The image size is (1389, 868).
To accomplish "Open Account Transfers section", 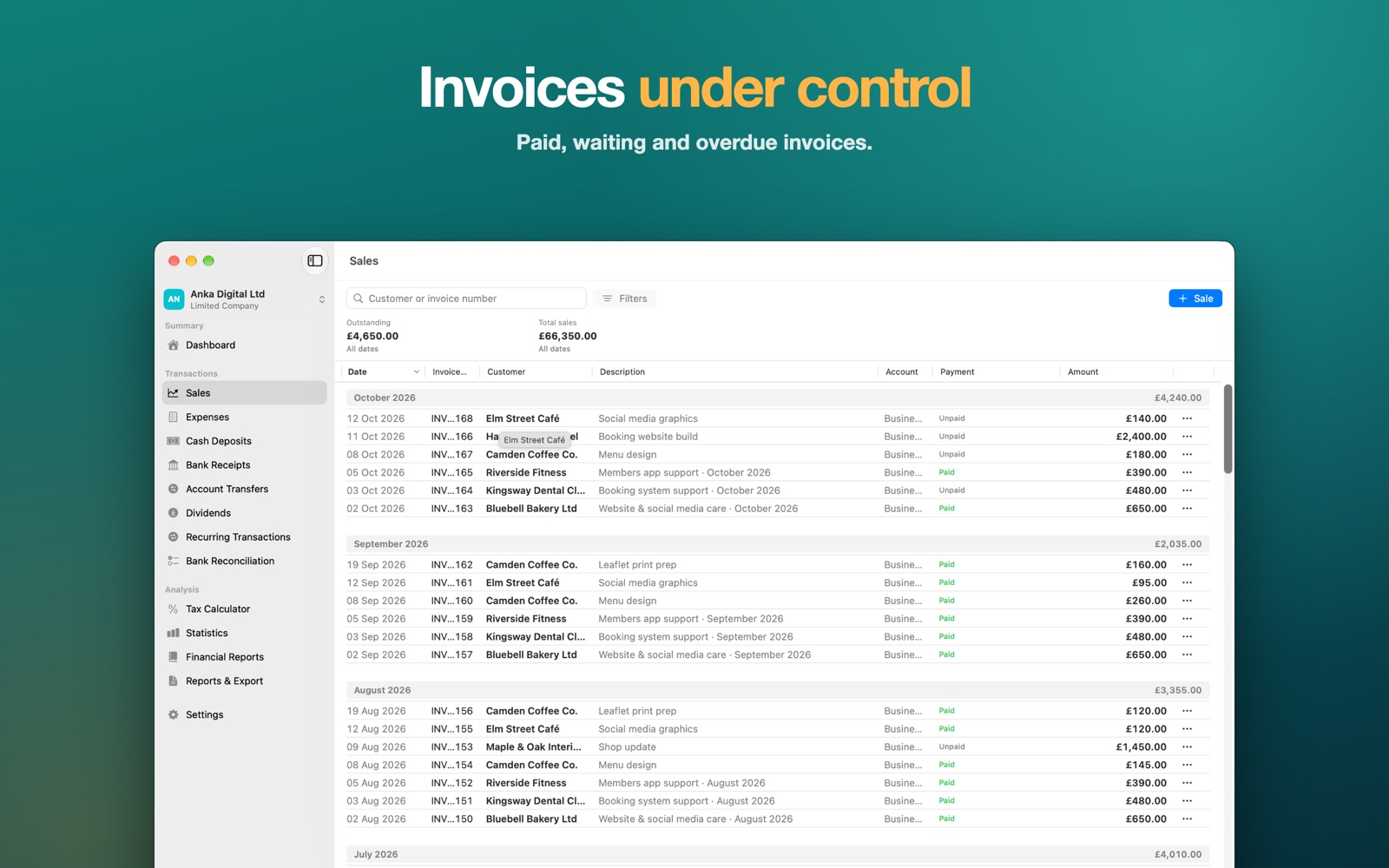I will coord(244,490).
